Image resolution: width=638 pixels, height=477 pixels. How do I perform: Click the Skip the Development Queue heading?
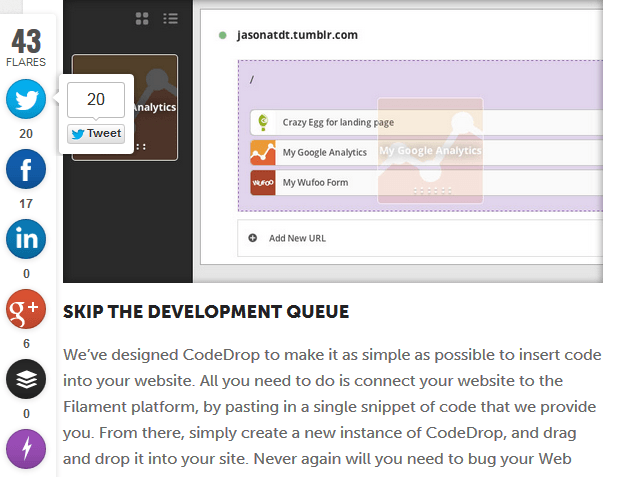[x=206, y=312]
